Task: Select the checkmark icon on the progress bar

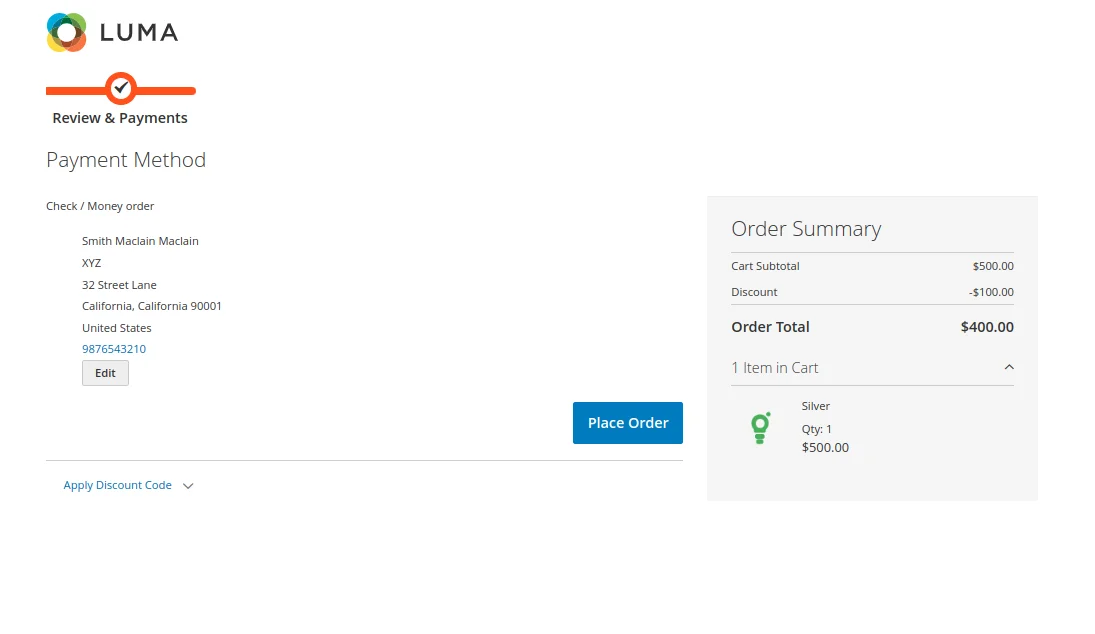Action: click(120, 89)
